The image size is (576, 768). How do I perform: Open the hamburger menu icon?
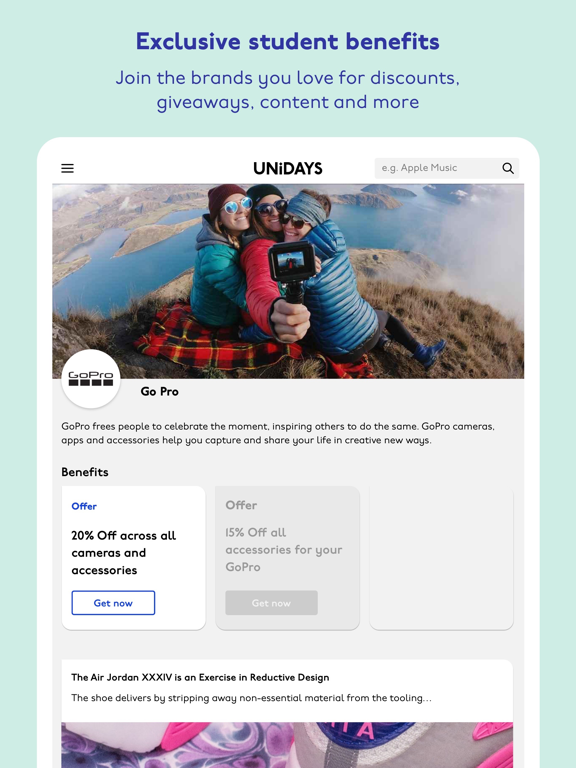point(68,168)
